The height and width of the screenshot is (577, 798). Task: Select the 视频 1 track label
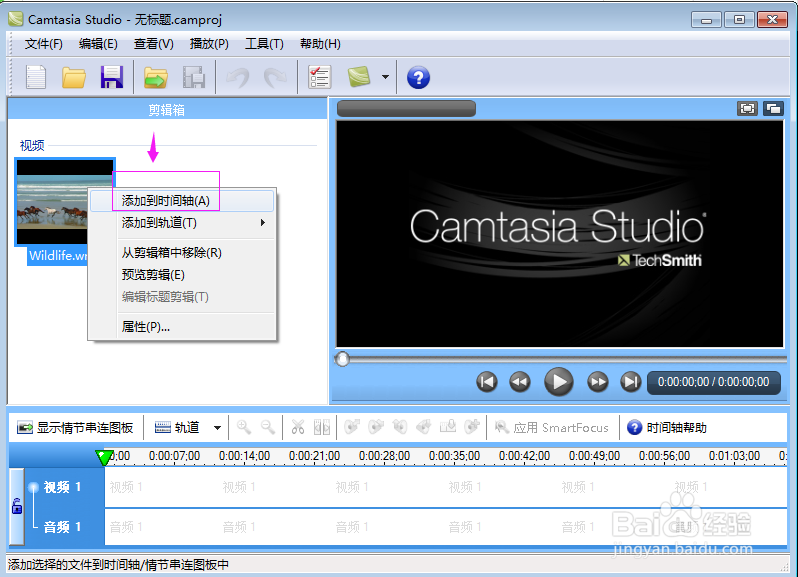[62, 487]
